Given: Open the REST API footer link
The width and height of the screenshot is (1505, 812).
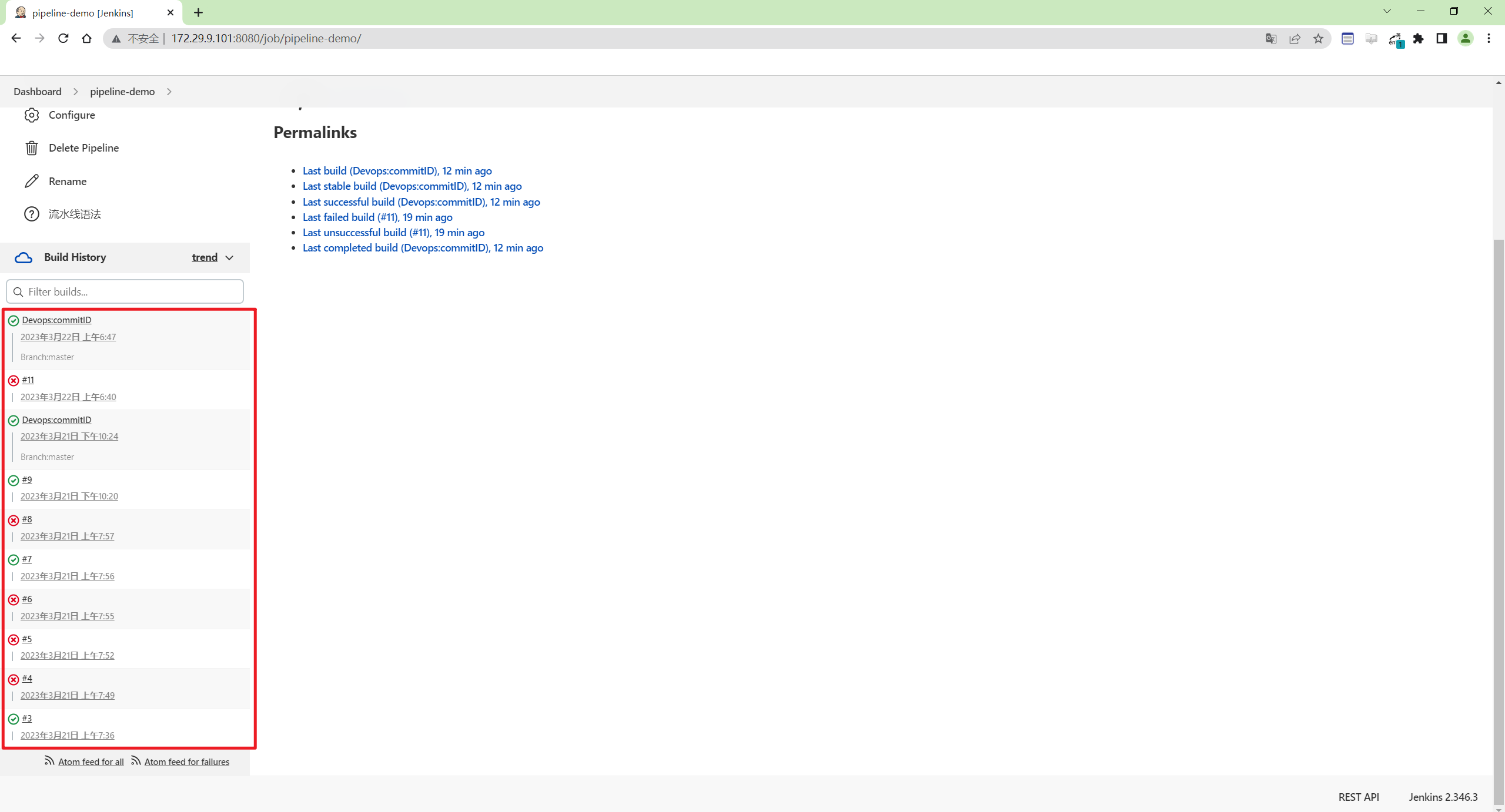Looking at the screenshot, I should click(1359, 797).
